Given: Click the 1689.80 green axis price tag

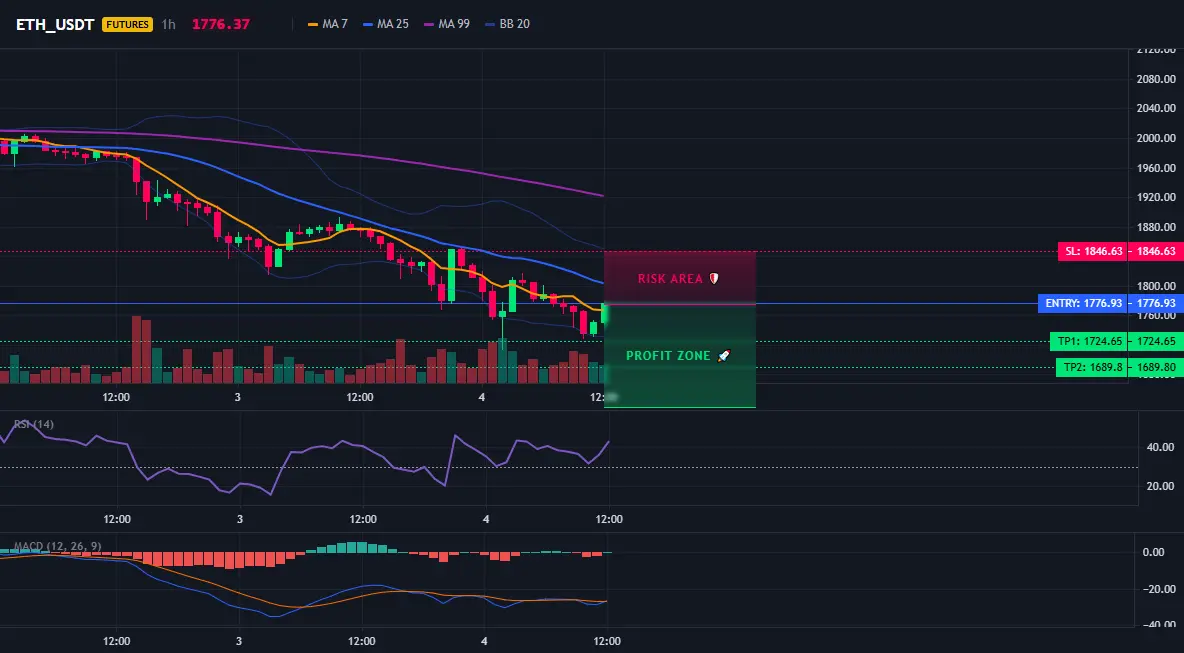Looking at the screenshot, I should [1155, 368].
